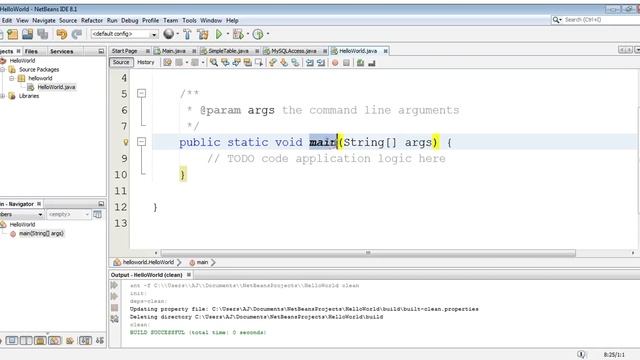
Task: Build project with the hammer icon
Action: [187, 34]
